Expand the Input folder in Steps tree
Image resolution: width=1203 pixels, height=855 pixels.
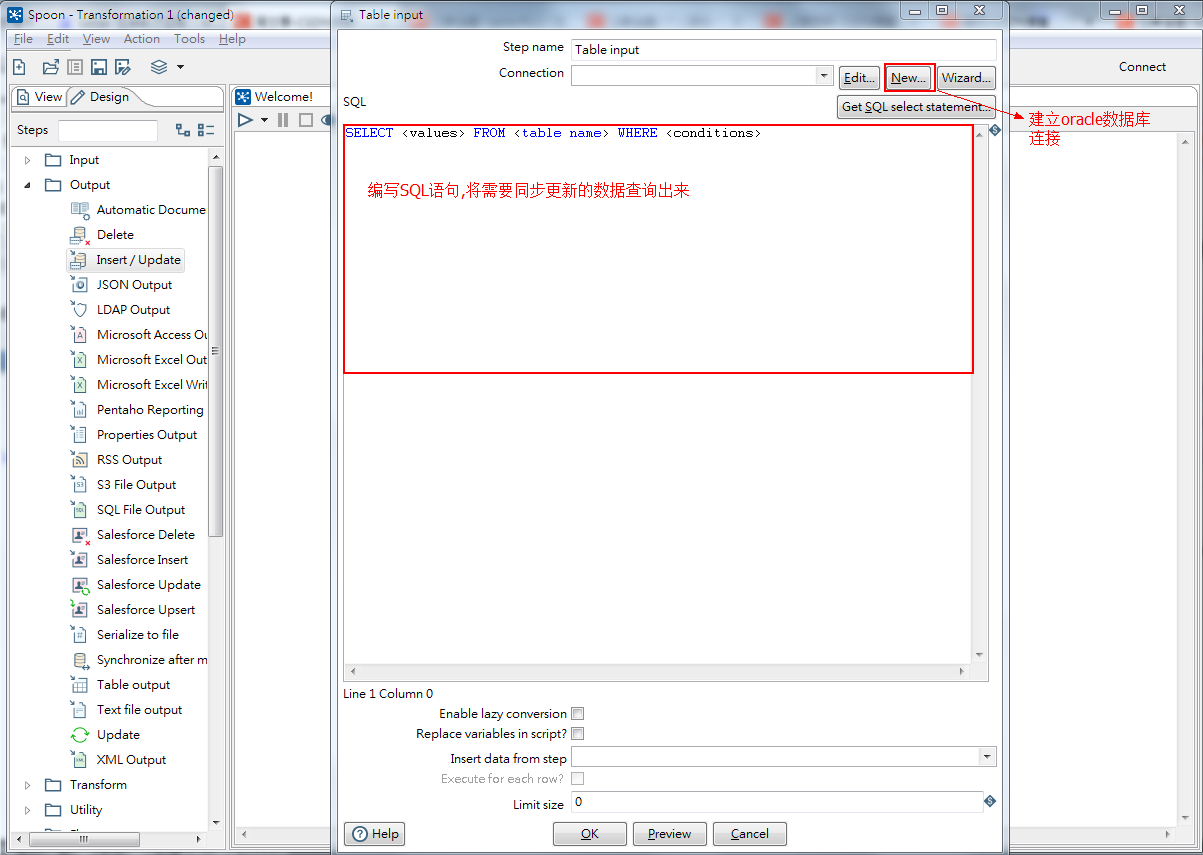coord(27,159)
